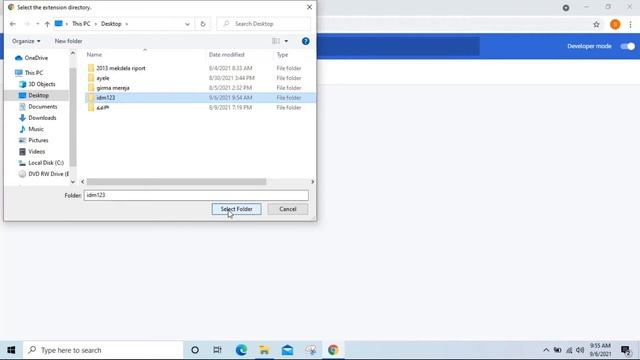The width and height of the screenshot is (640, 360).
Task: Open Cortana from taskbar
Action: pyautogui.click(x=195, y=350)
